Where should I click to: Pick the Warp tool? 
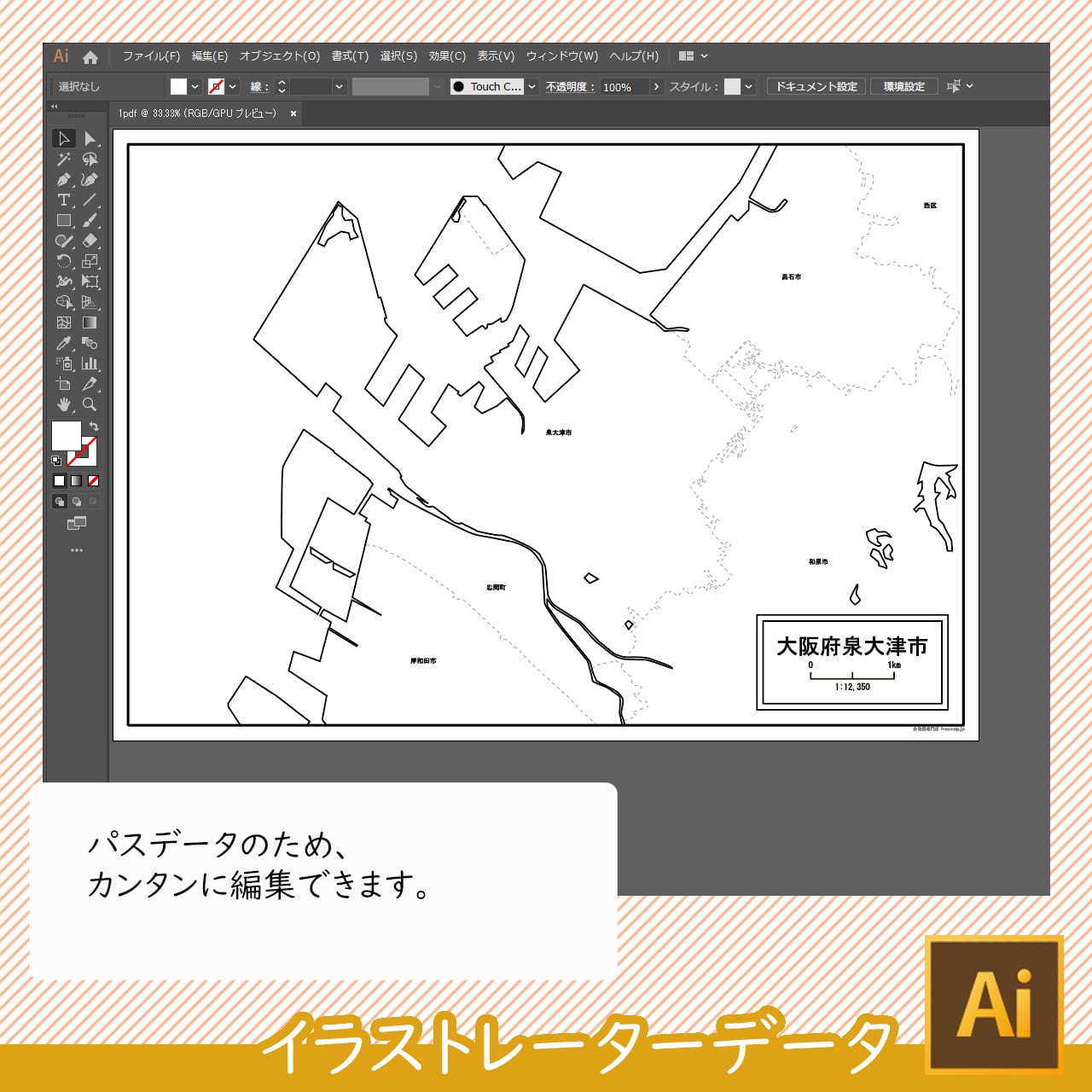pyautogui.click(x=64, y=282)
